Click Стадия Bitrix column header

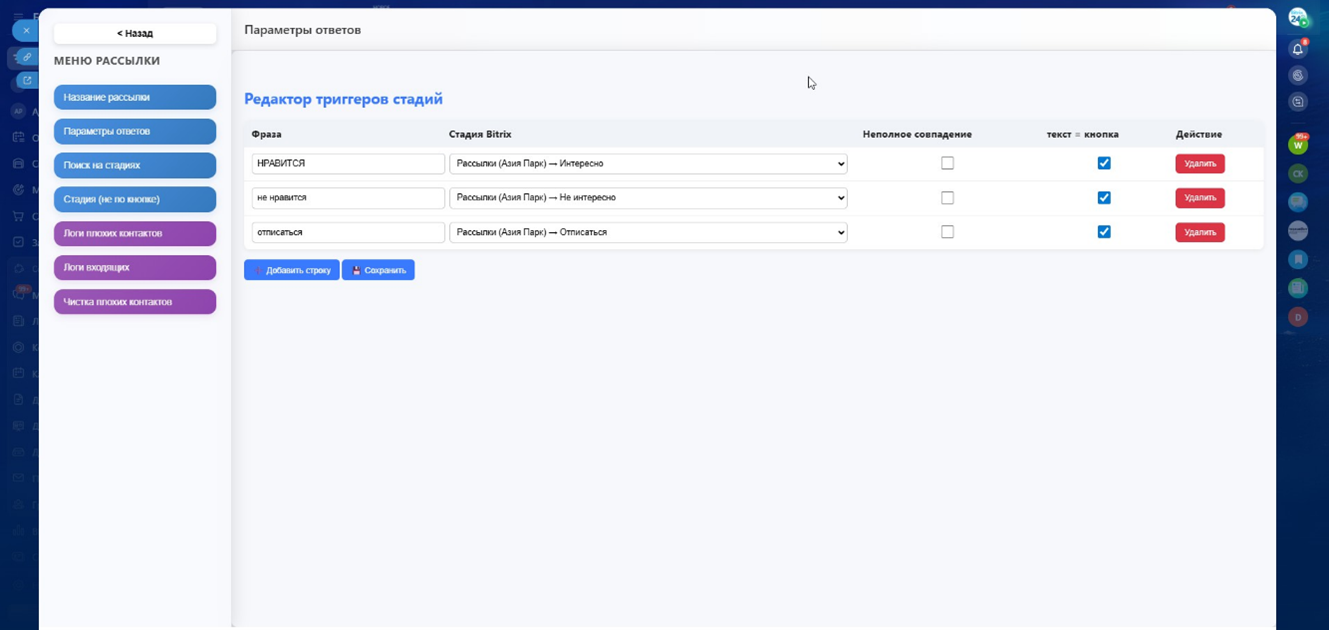click(x=480, y=134)
